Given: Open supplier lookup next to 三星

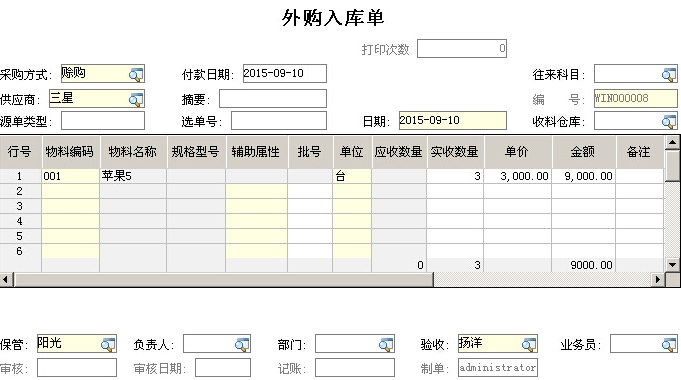Looking at the screenshot, I should [x=136, y=99].
